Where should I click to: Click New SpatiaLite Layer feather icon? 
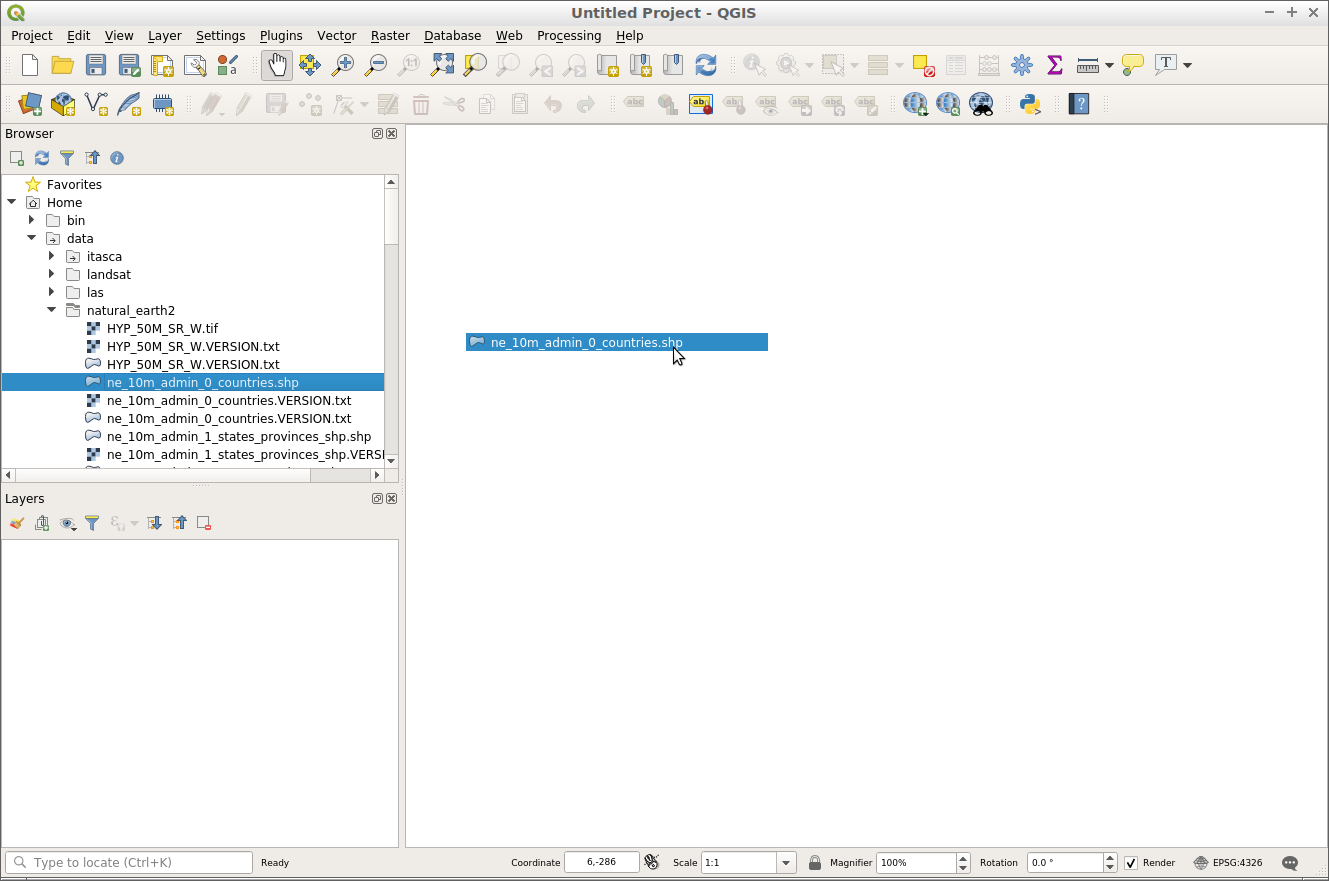click(x=129, y=104)
